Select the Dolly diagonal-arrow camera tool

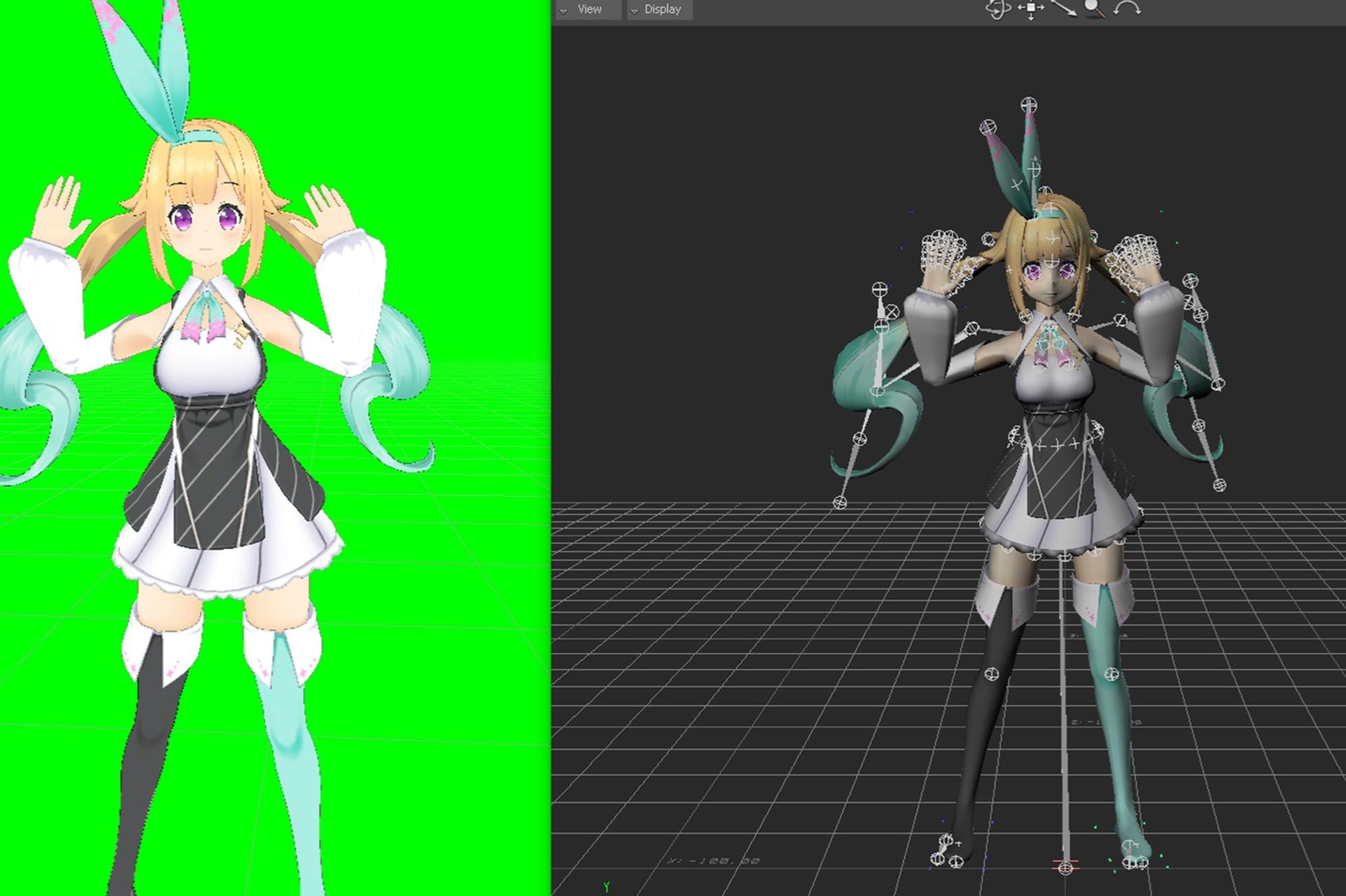click(1063, 8)
